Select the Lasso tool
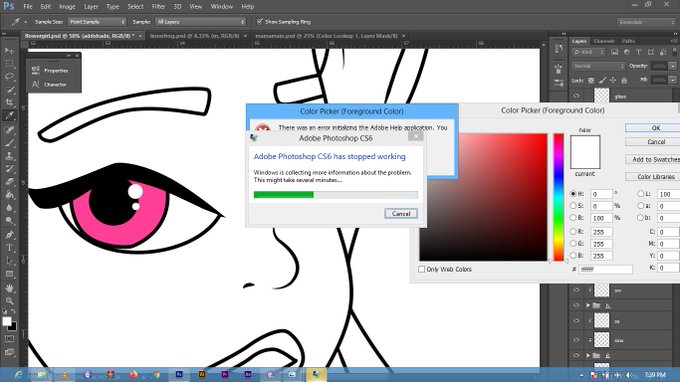The width and height of the screenshot is (680, 382). [x=9, y=77]
